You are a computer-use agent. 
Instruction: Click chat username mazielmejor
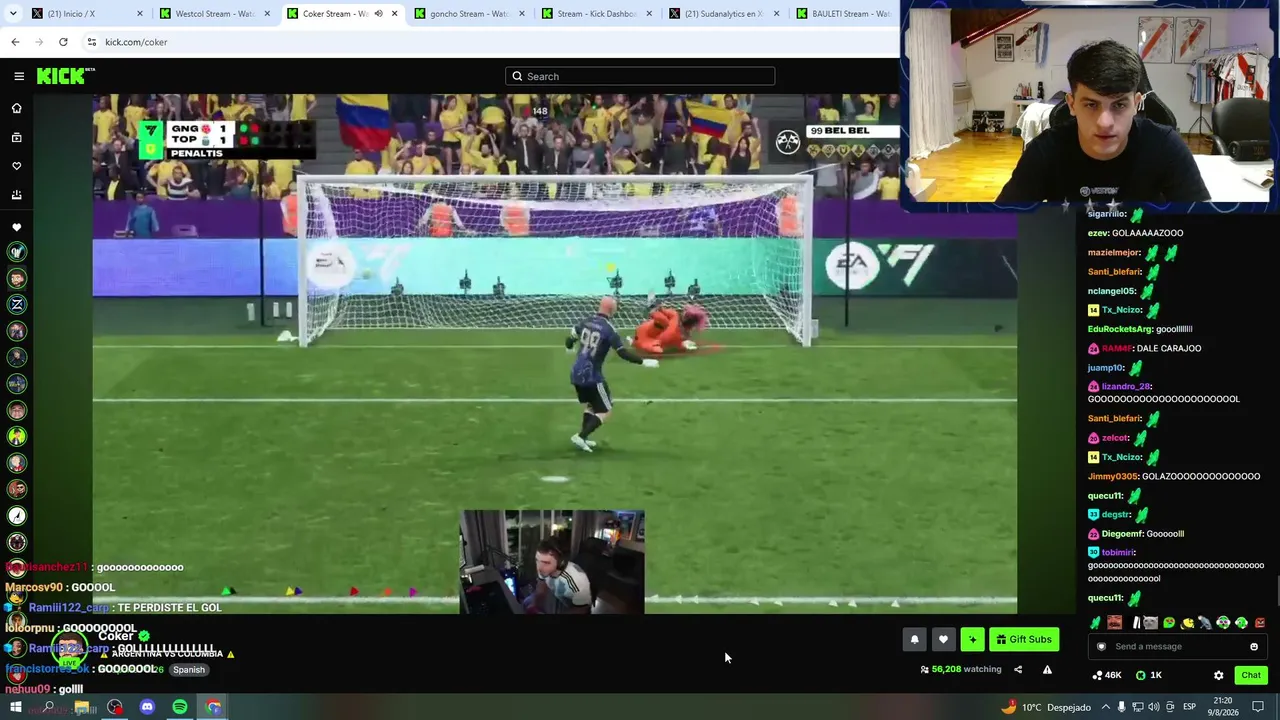tap(1114, 253)
